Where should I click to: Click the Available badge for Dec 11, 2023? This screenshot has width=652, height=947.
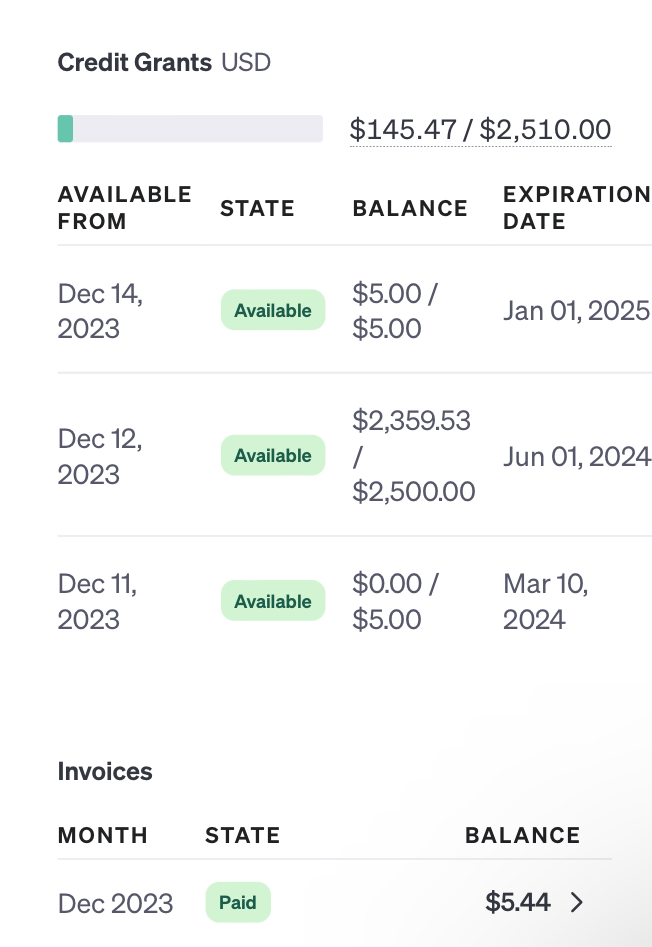[x=273, y=601]
